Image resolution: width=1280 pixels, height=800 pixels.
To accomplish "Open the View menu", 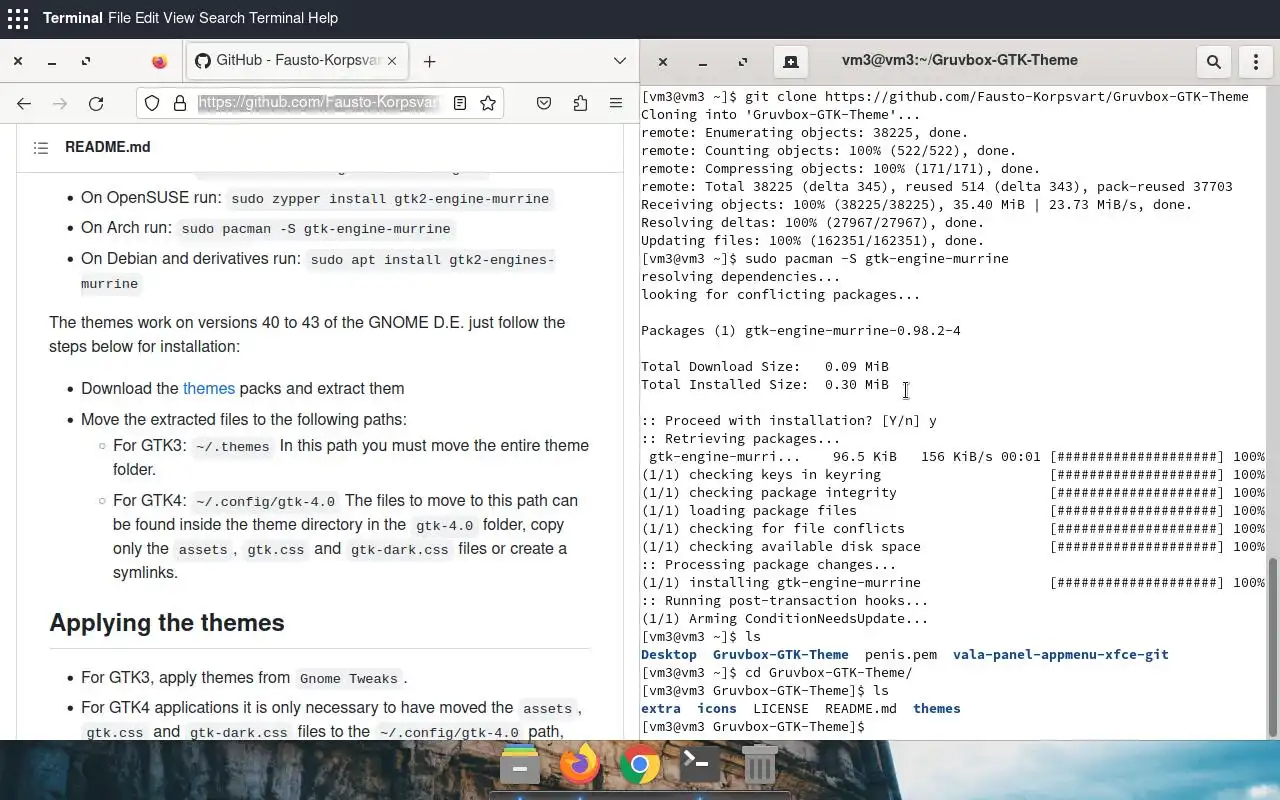I will pos(179,18).
